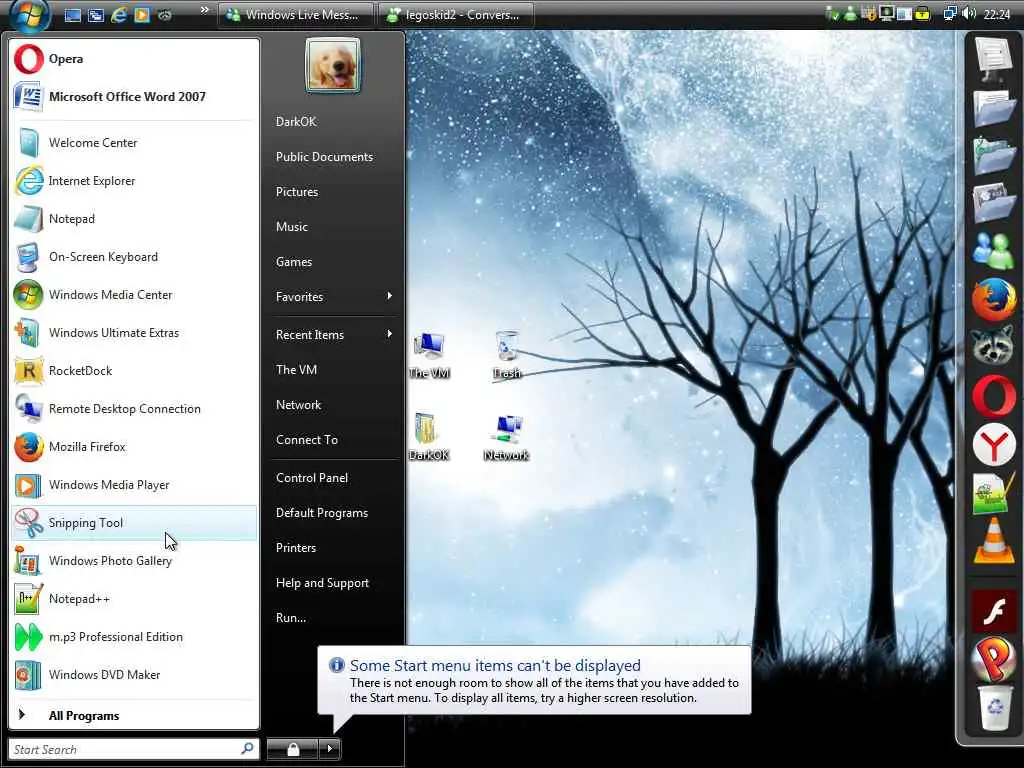Click Remote Desktop Connection icon
Screen dimensions: 1024x768
click(x=28, y=409)
